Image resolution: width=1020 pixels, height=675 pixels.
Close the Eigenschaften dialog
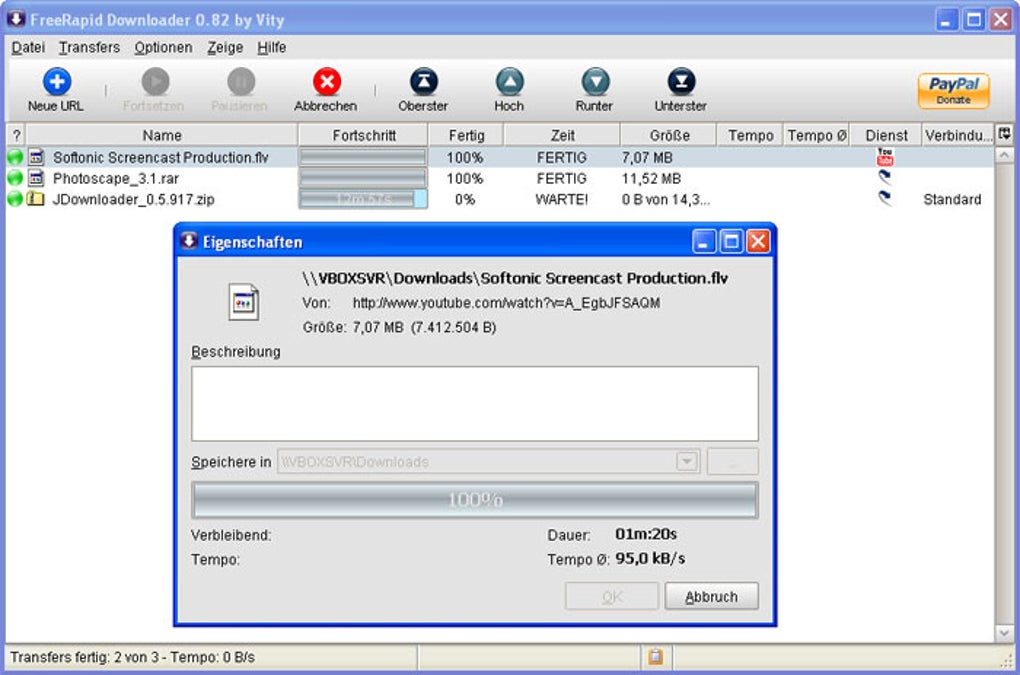point(758,241)
